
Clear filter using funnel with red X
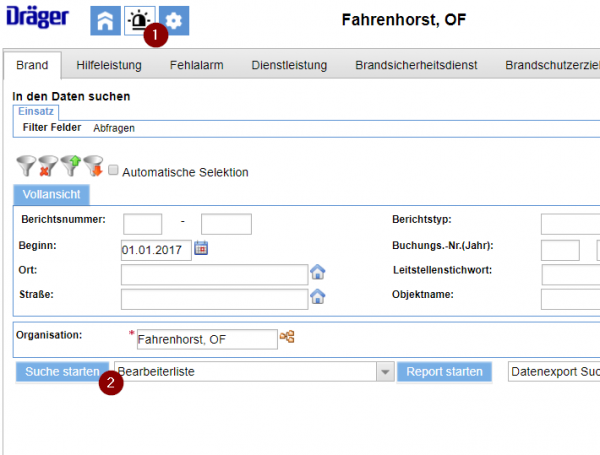pyautogui.click(x=48, y=166)
